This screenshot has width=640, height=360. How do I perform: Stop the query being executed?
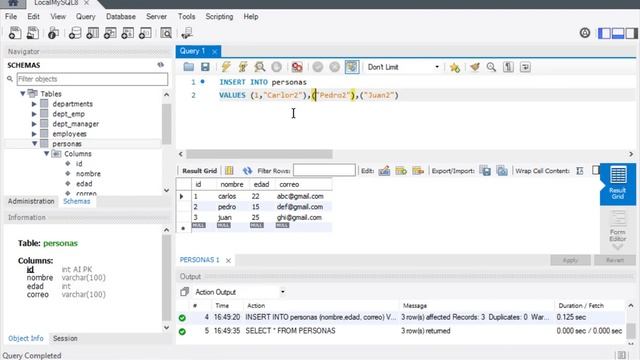point(276,67)
